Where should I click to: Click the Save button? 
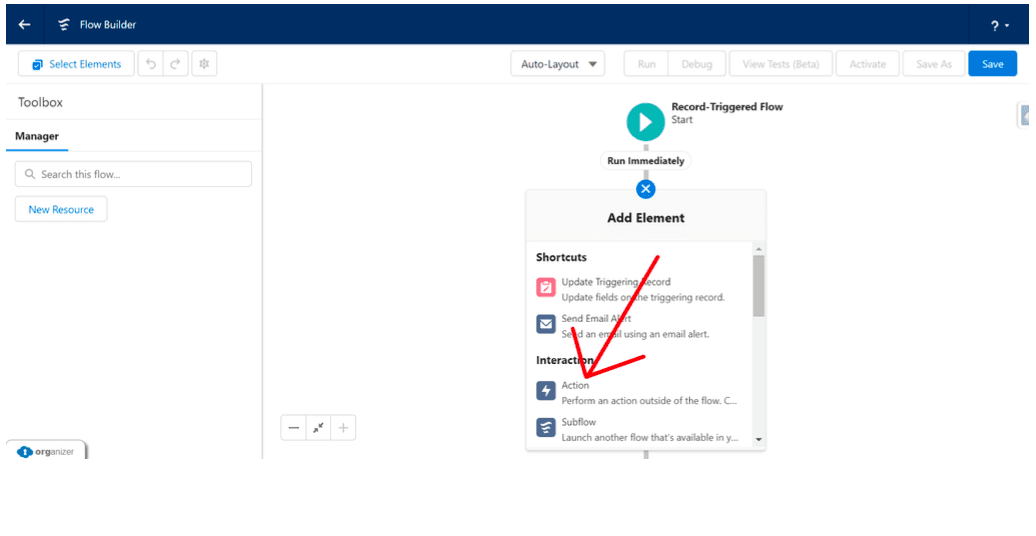(992, 64)
